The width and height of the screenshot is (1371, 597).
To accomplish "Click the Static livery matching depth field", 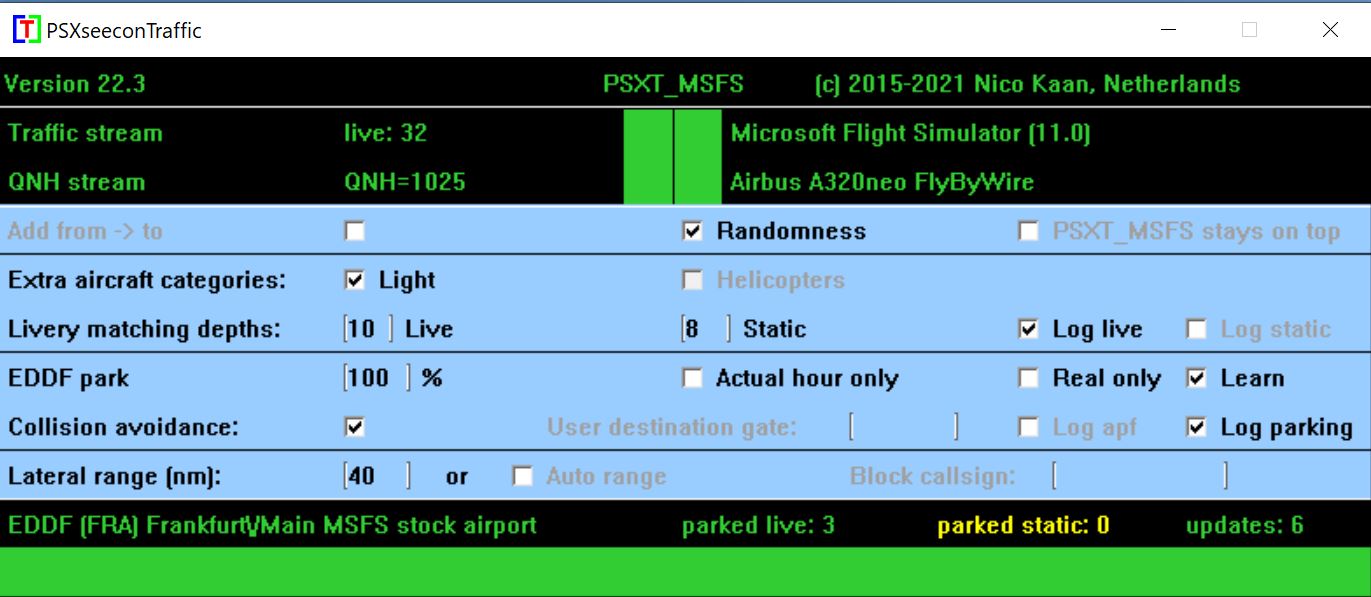I will [x=706, y=329].
